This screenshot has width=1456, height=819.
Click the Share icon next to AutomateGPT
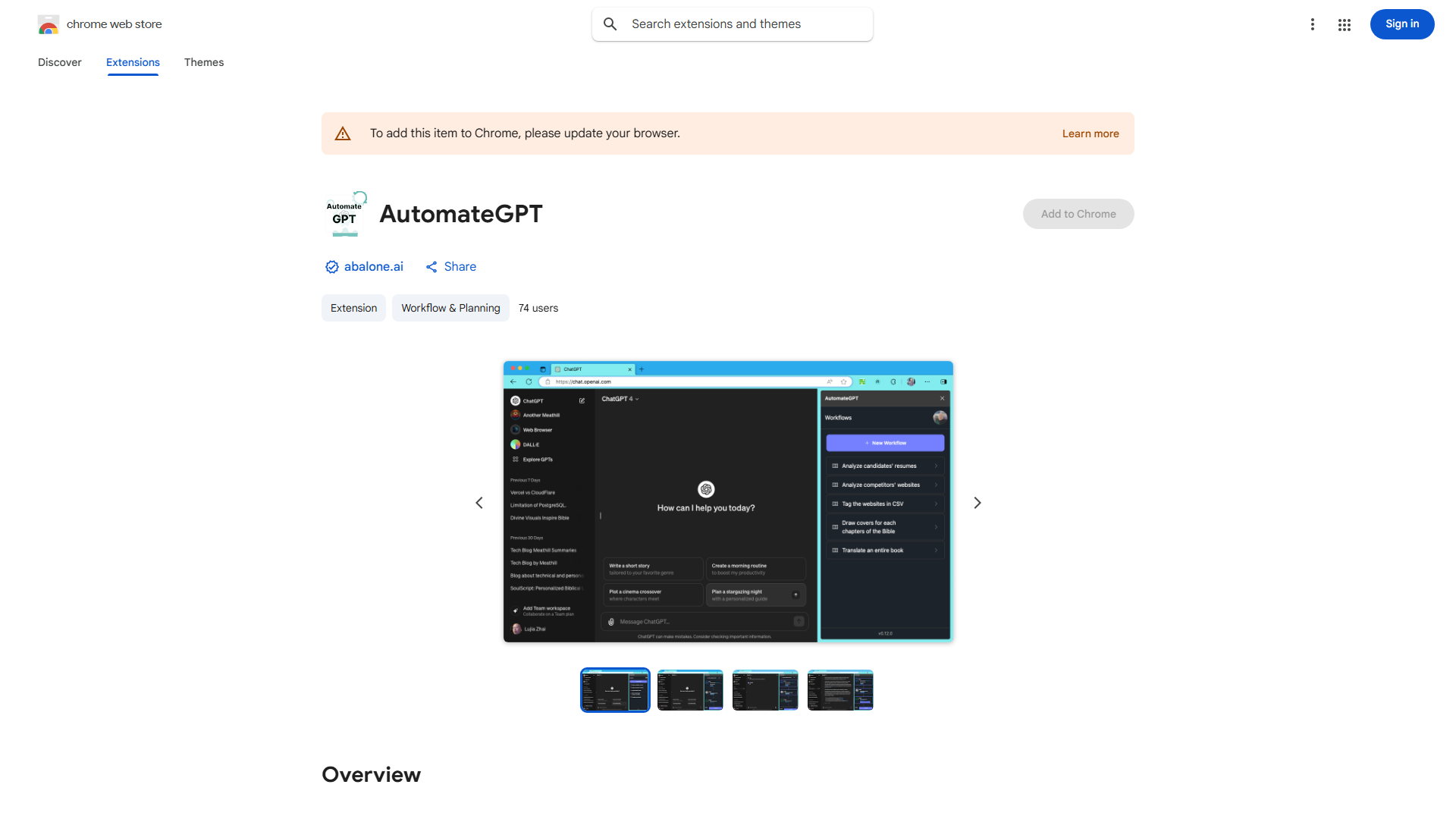[x=431, y=266]
